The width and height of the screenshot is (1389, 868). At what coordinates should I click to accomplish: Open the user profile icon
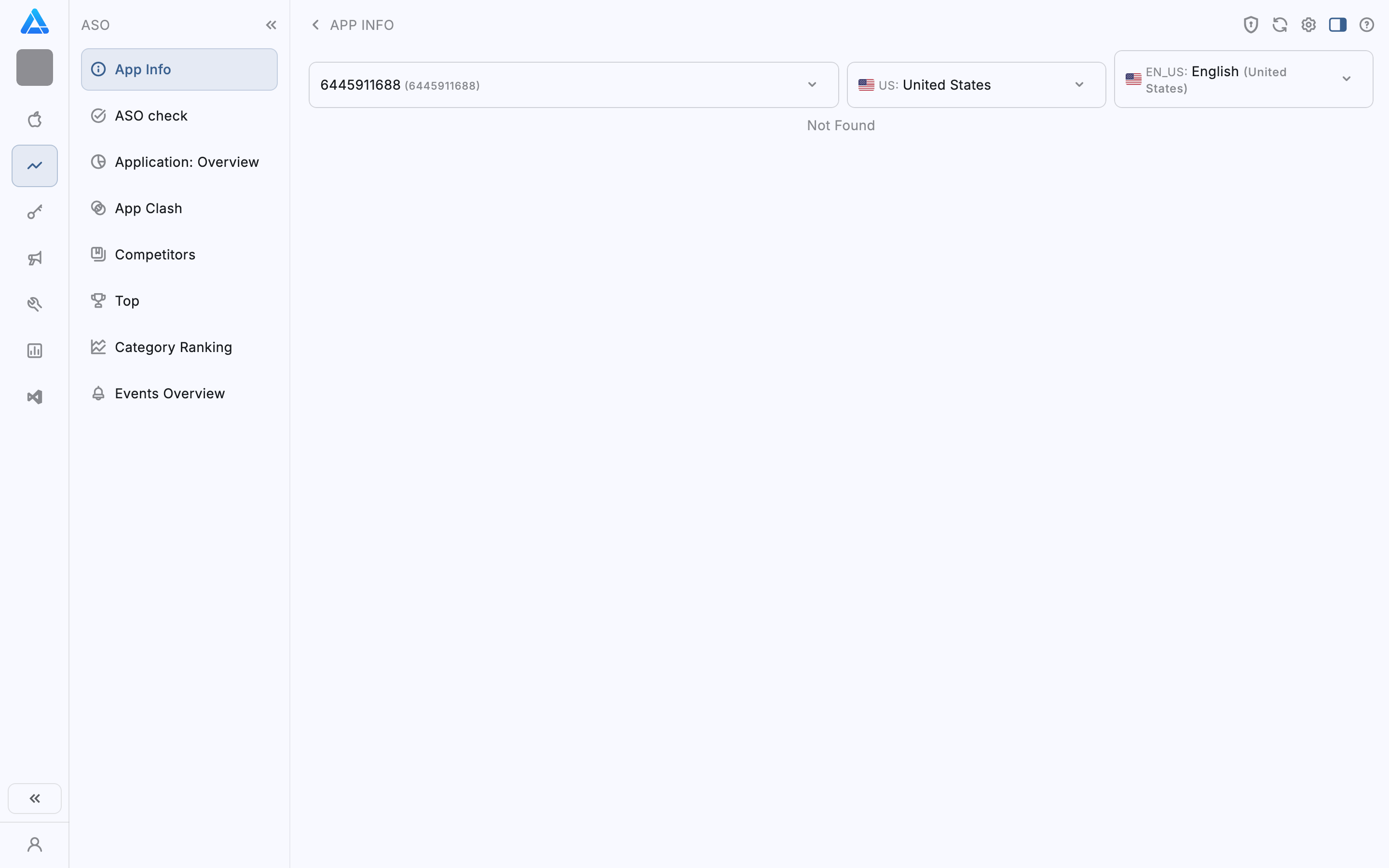coord(34,844)
